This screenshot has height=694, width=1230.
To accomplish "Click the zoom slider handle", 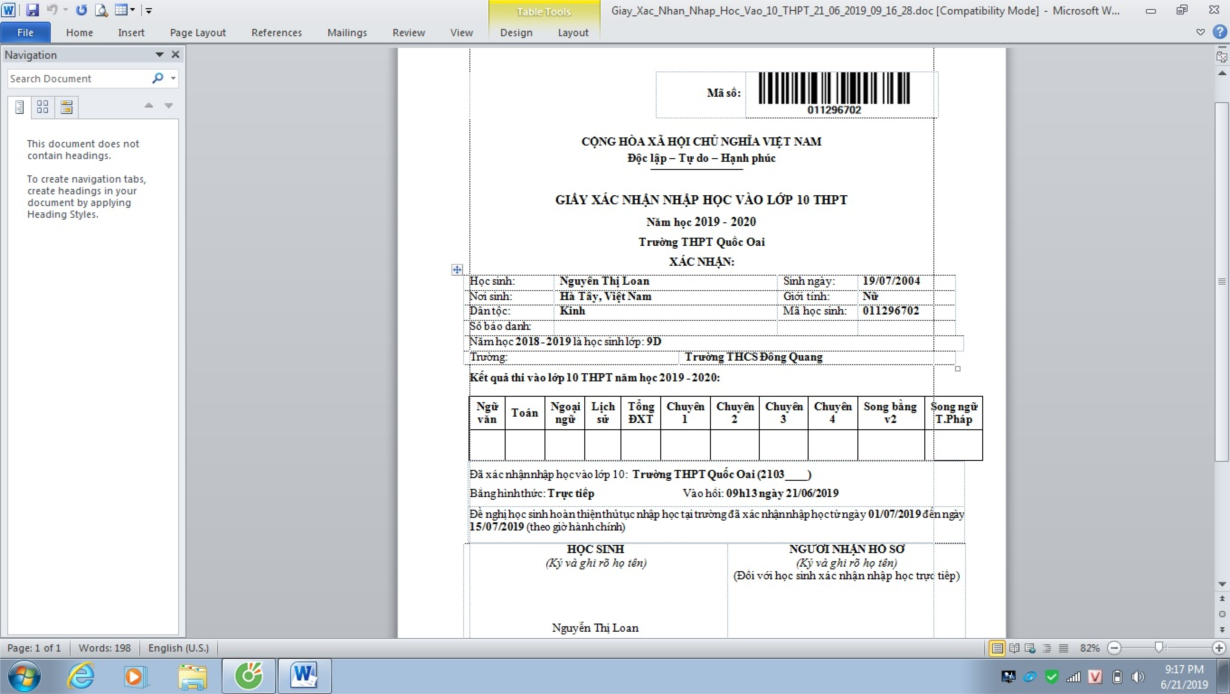I will 1159,648.
